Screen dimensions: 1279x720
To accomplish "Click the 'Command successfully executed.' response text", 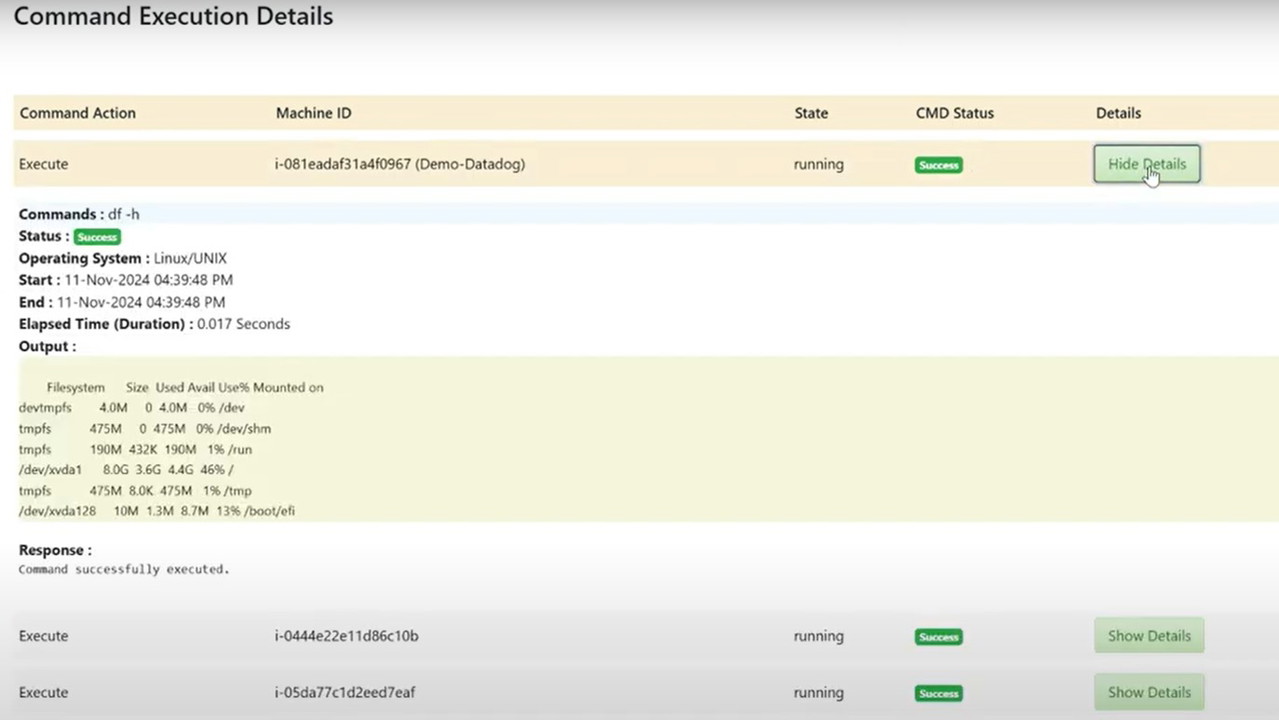I will [124, 569].
